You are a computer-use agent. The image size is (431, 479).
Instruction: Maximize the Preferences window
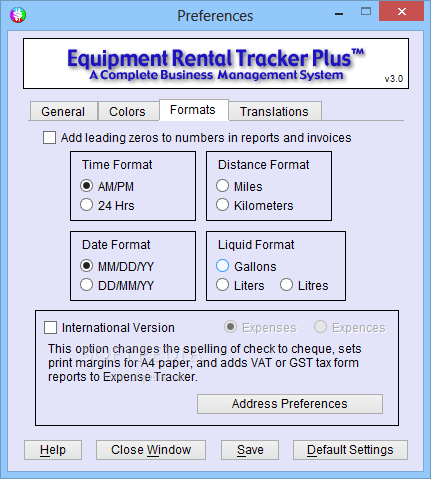pos(366,12)
